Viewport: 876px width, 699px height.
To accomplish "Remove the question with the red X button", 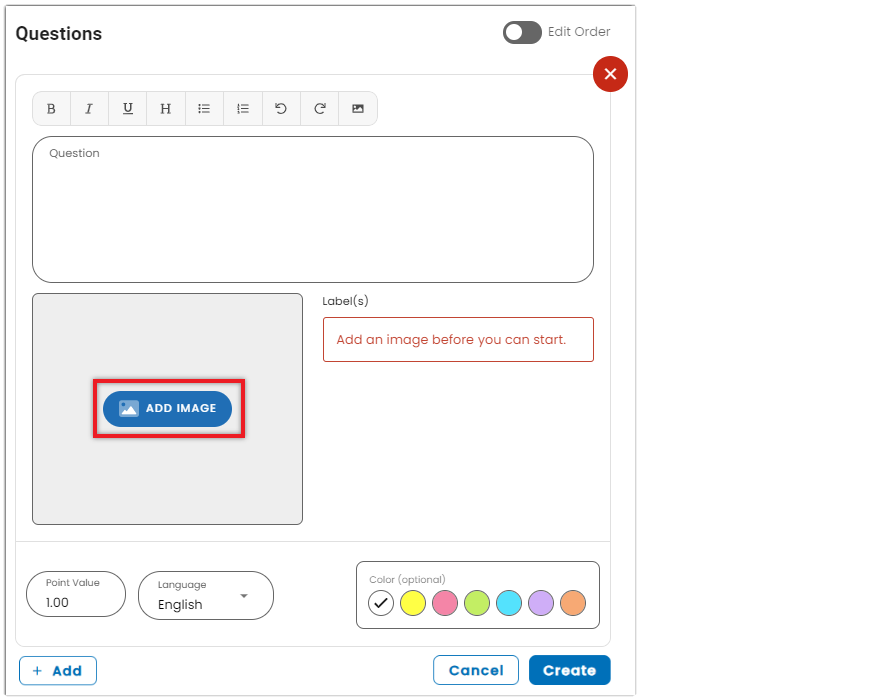I will (610, 74).
